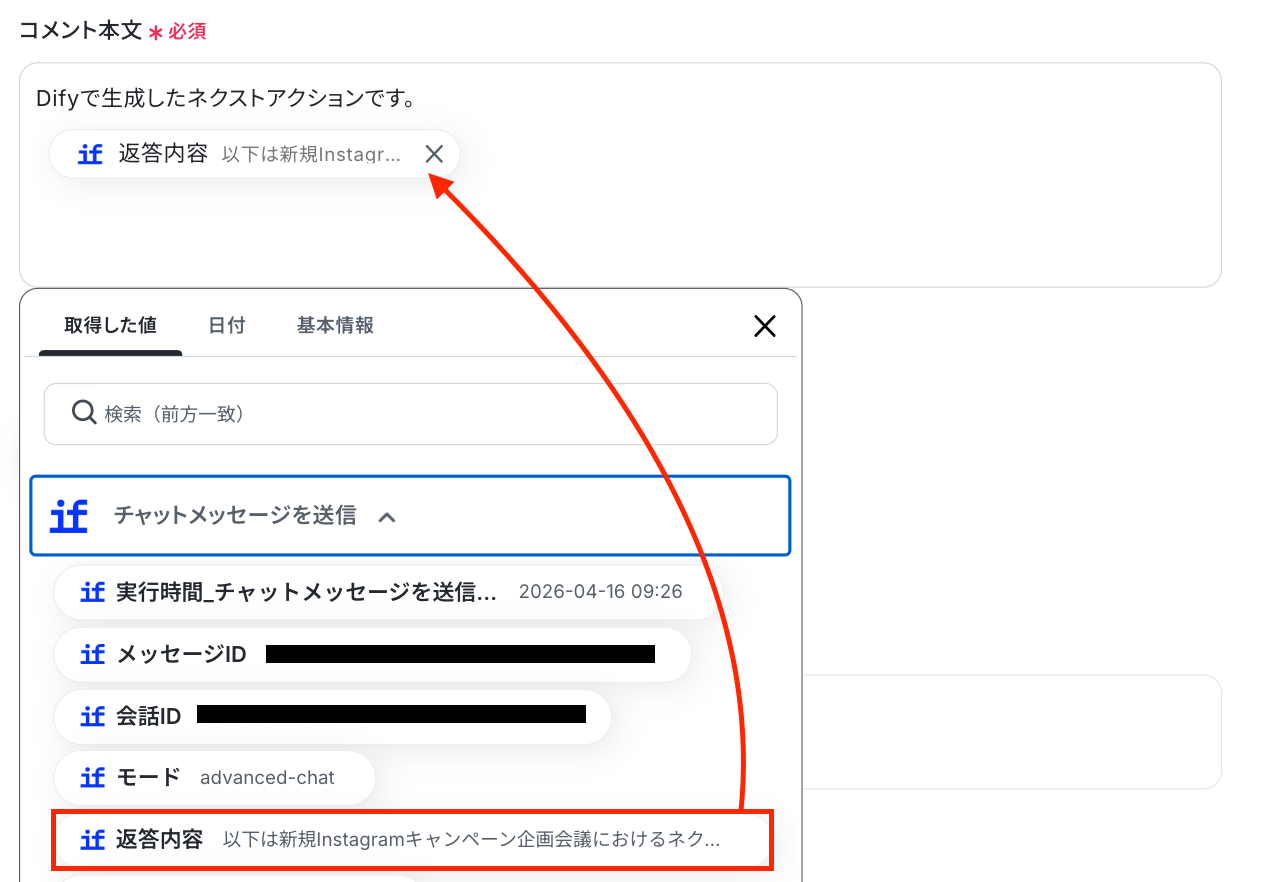Screen dimensions: 1266x882
Task: Collapse the チャットメッセージを送信 section
Action: [410, 516]
